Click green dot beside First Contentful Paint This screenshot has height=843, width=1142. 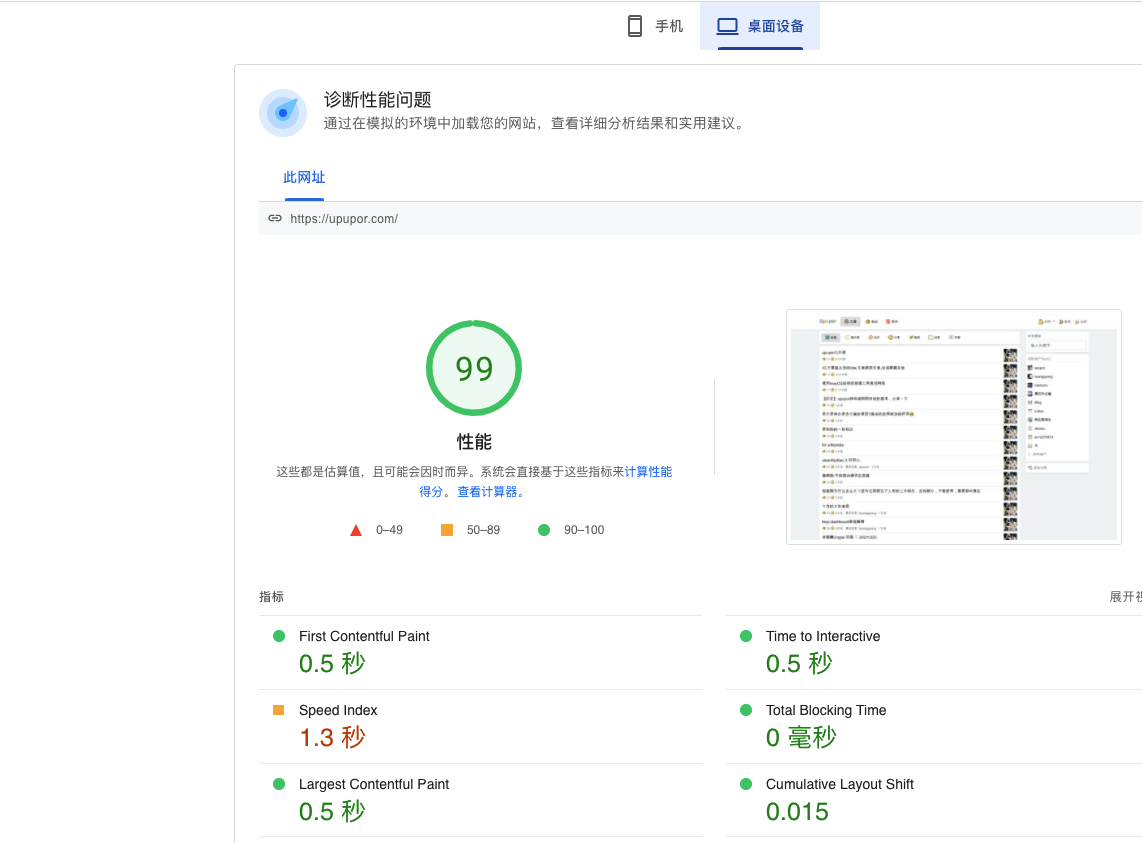[x=279, y=636]
